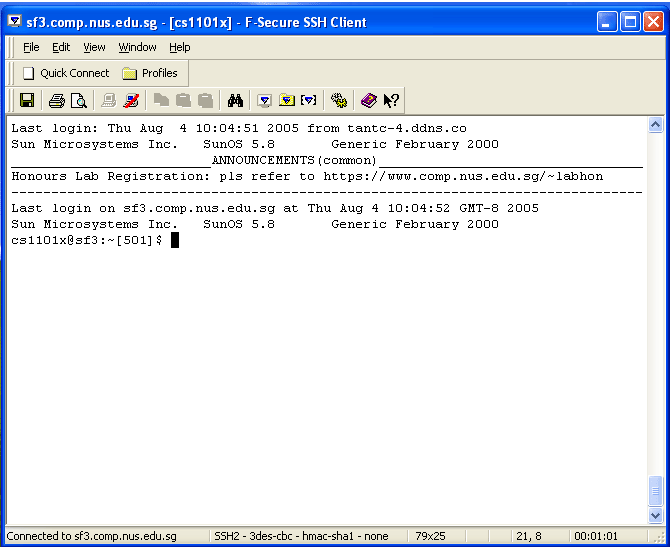The image size is (670, 550).
Task: Open the Help menu
Action: tap(179, 47)
